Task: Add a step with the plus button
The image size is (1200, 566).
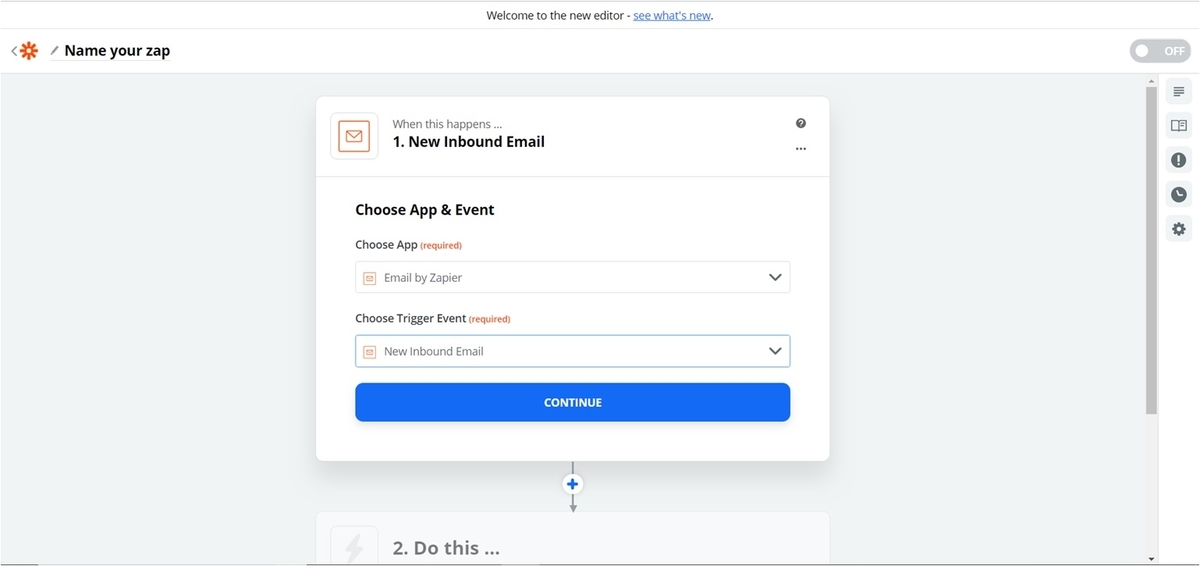Action: coord(572,484)
